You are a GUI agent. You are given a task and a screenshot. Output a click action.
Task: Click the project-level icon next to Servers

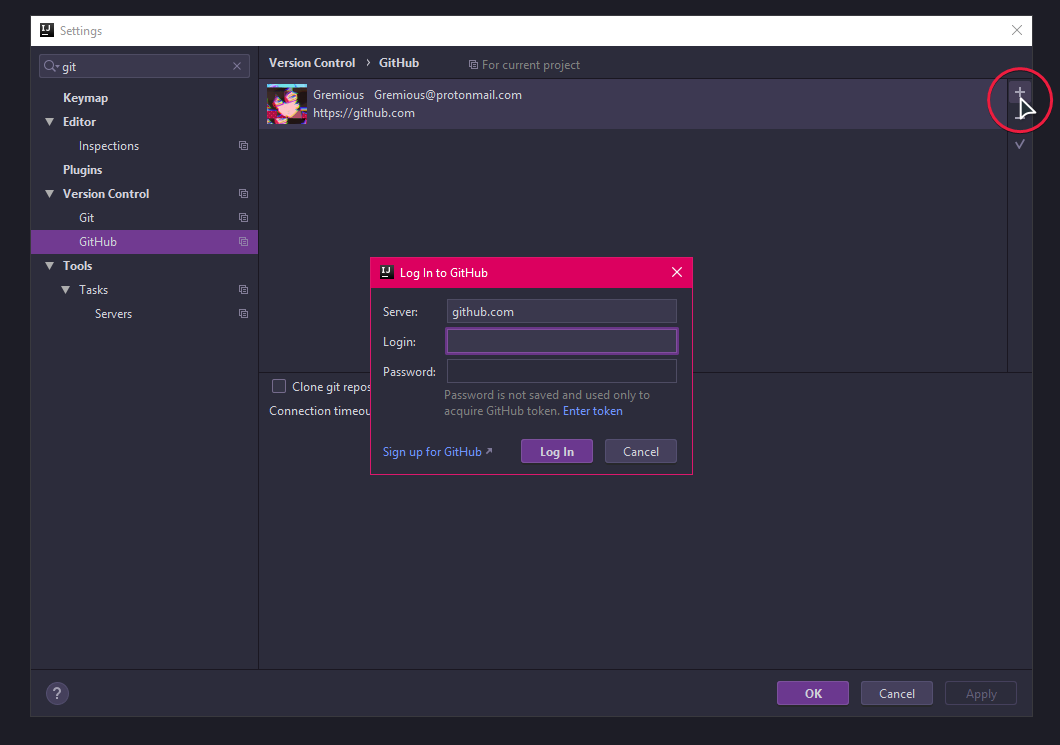(x=243, y=314)
